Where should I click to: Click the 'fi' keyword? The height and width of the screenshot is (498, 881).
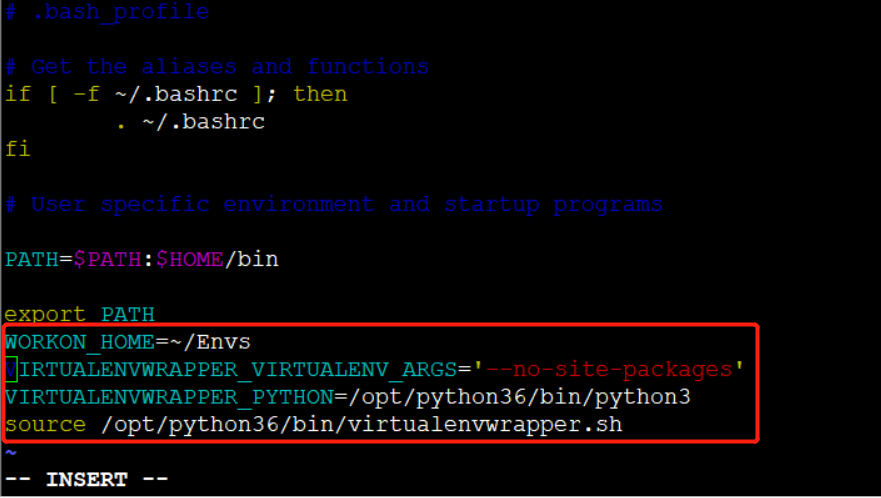(17, 149)
